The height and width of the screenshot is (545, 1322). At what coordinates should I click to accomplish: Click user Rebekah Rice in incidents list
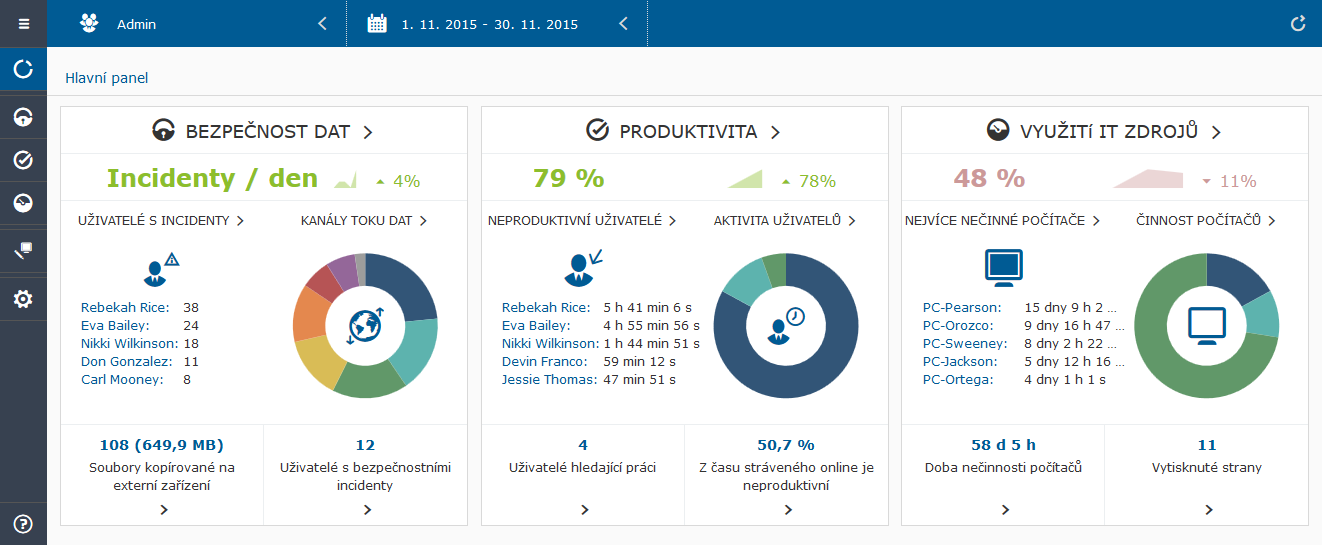coord(125,308)
